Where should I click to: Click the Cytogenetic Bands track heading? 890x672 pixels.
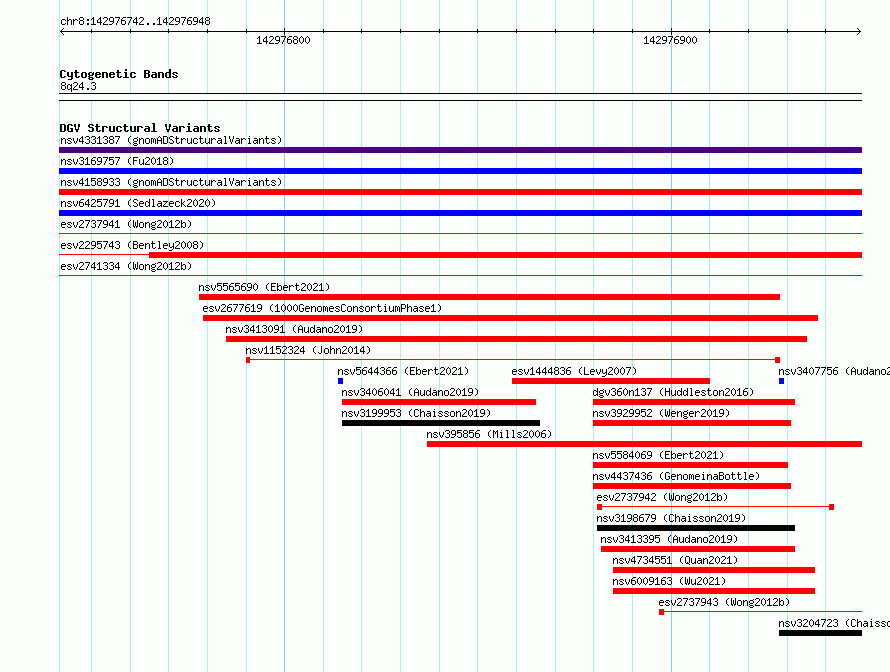119,74
